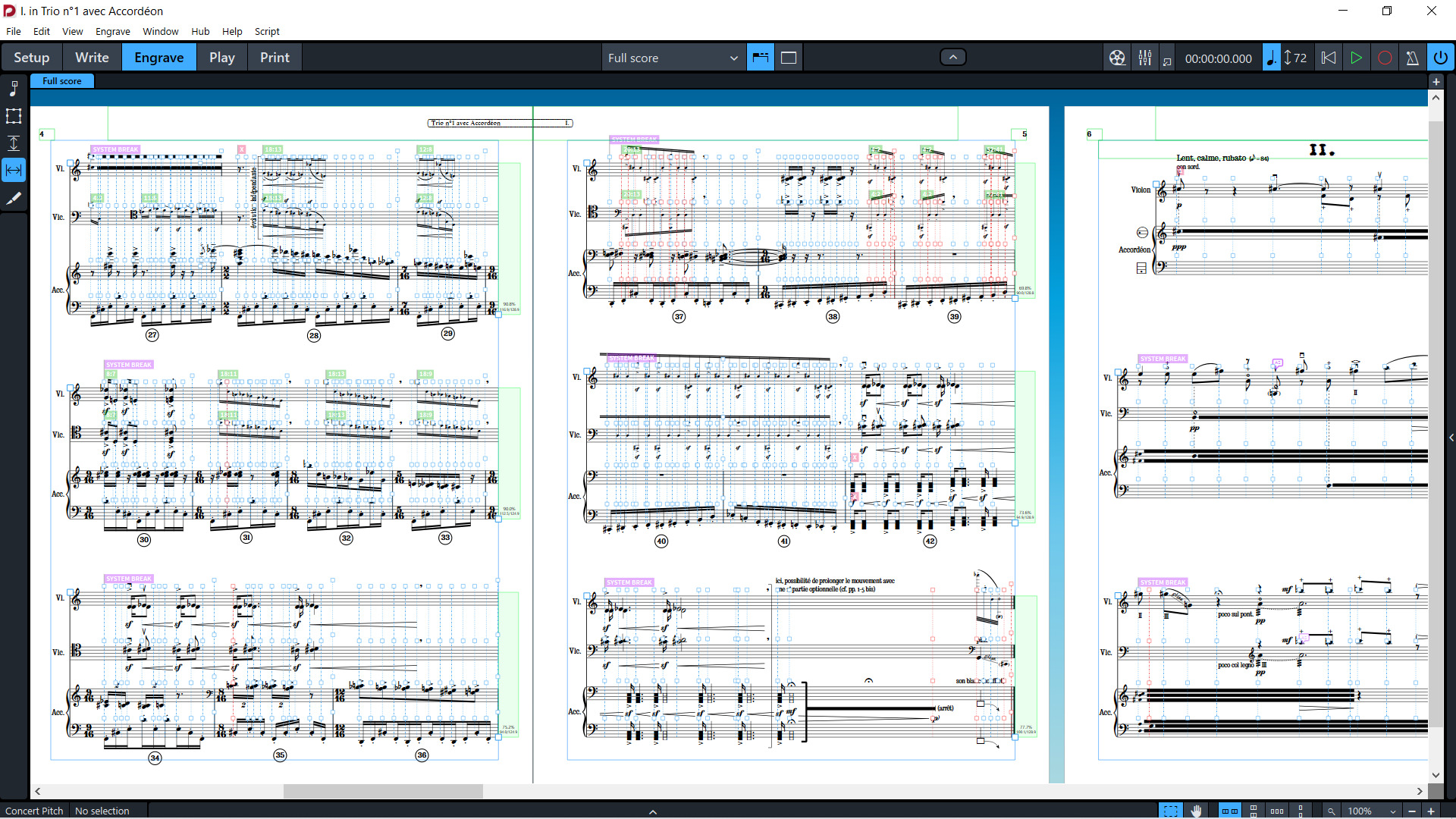Open the Script menu
This screenshot has height=819, width=1456.
[267, 31]
